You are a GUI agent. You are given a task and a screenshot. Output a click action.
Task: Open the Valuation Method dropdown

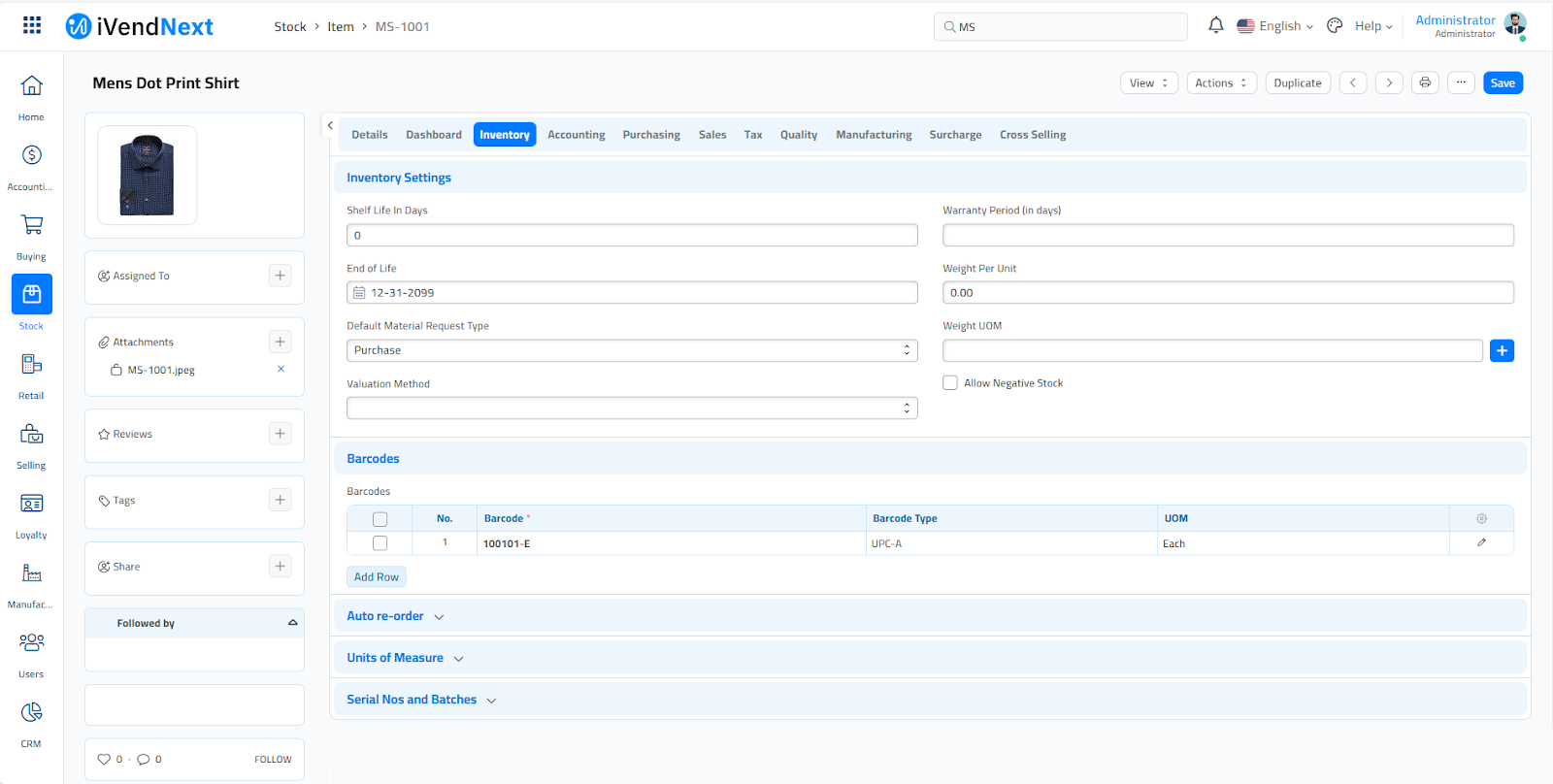(x=632, y=408)
